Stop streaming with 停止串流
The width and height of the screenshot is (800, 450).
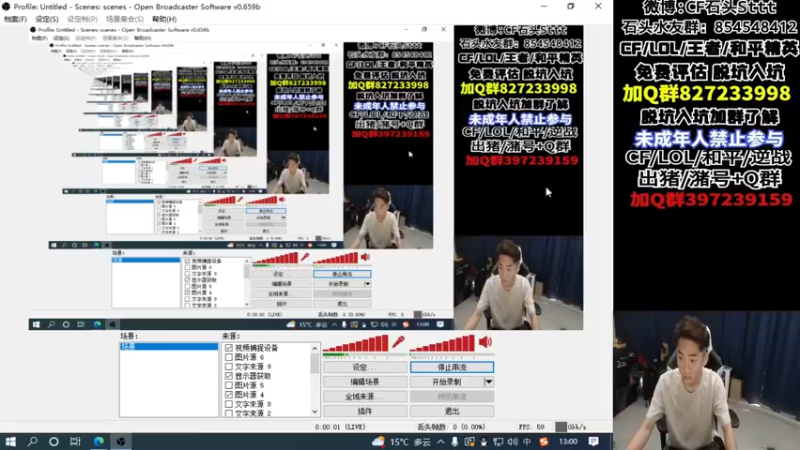point(452,367)
